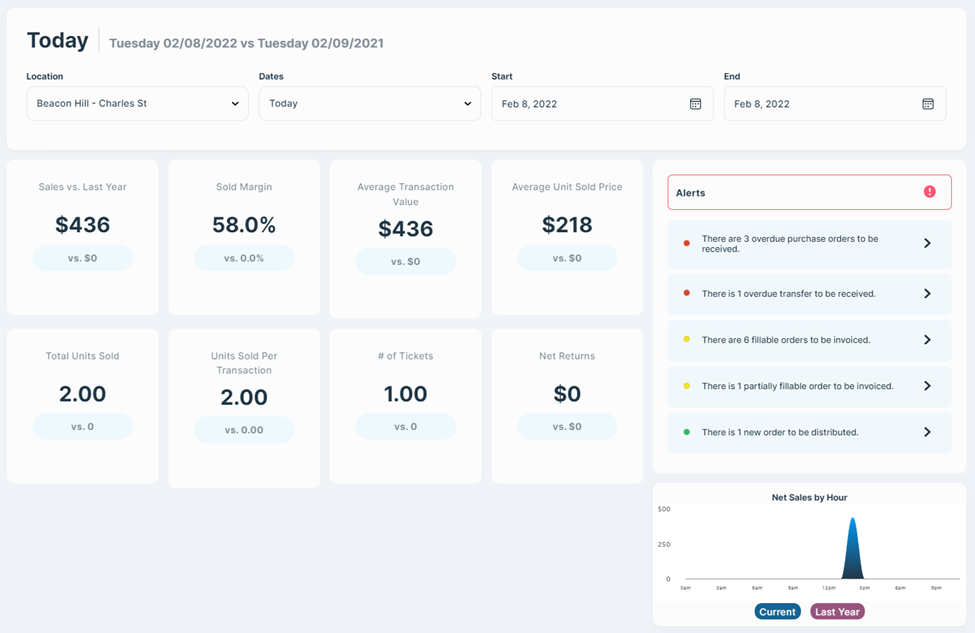Open overdue purchase orders alert arrow
Viewport: 975px width, 633px height.
pyautogui.click(x=927, y=244)
